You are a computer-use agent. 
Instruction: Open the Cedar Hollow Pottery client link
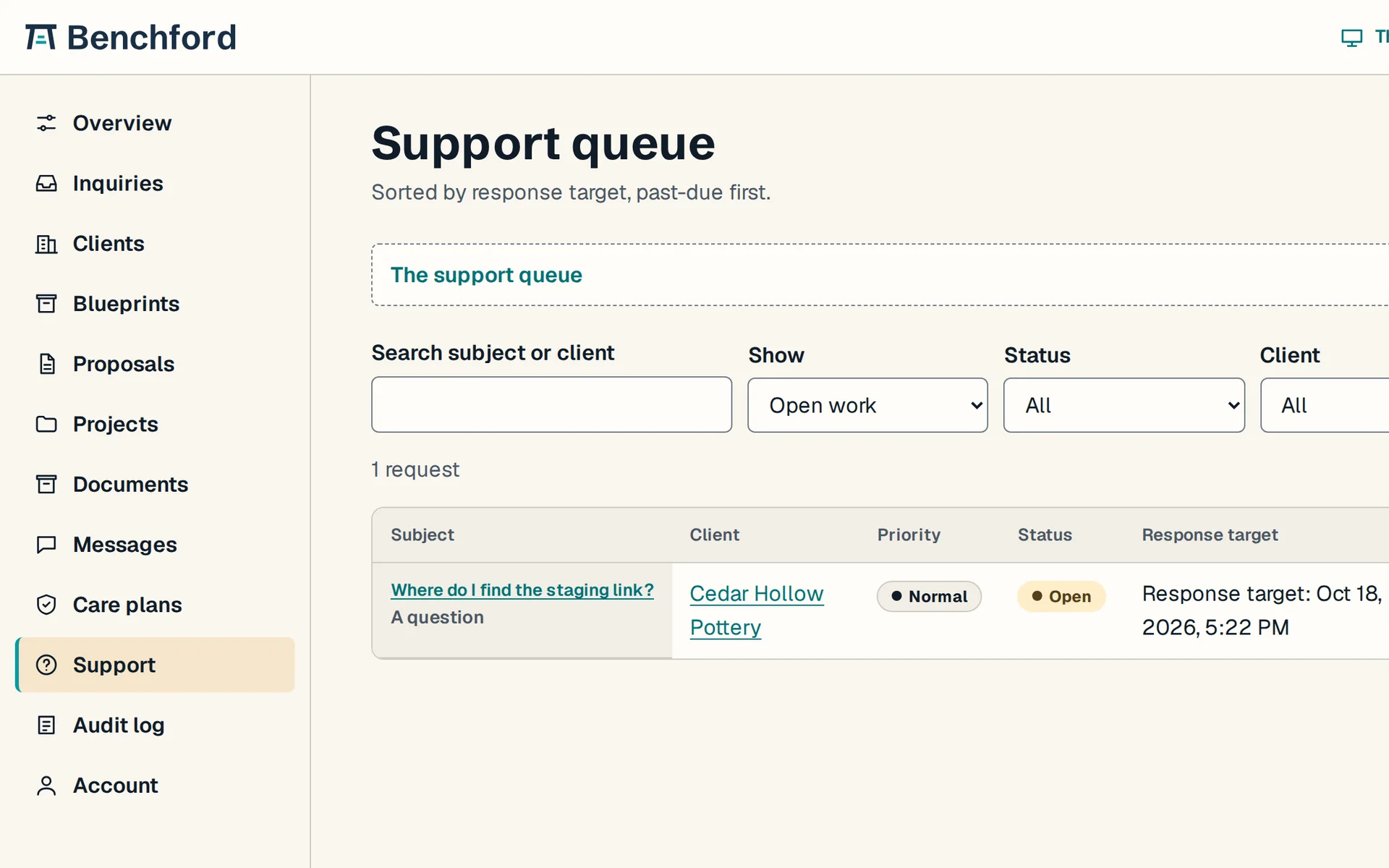(757, 610)
